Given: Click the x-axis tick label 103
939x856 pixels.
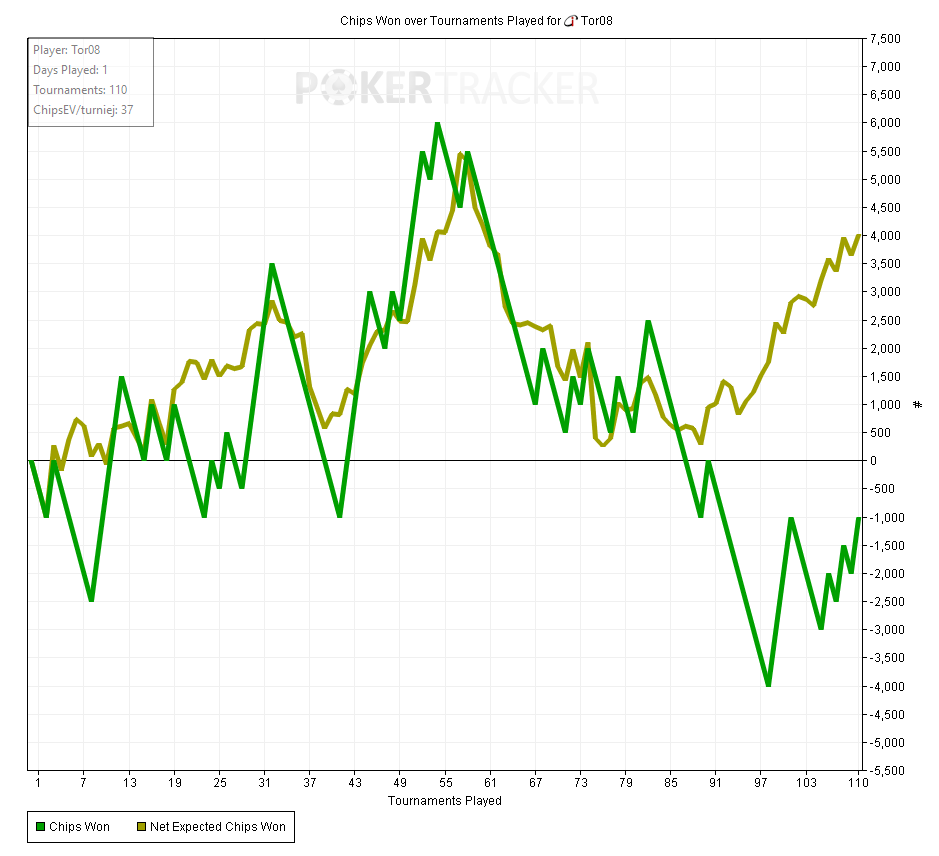Looking at the screenshot, I should 806,782.
